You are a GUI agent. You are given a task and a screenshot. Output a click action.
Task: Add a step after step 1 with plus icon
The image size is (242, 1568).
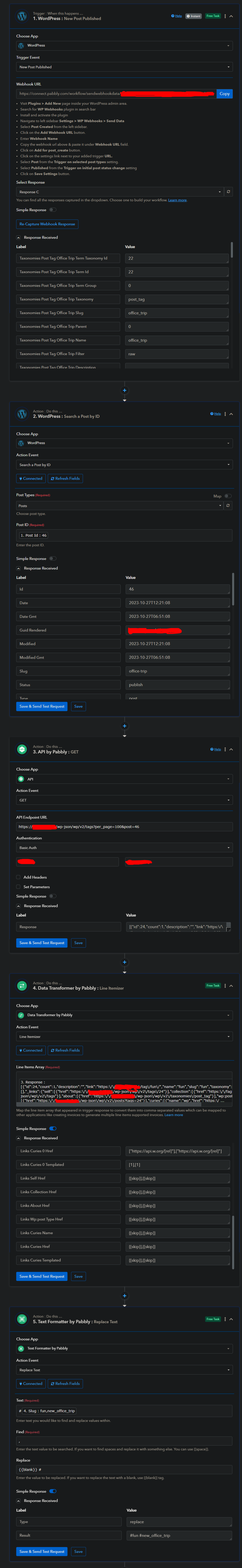125,390
